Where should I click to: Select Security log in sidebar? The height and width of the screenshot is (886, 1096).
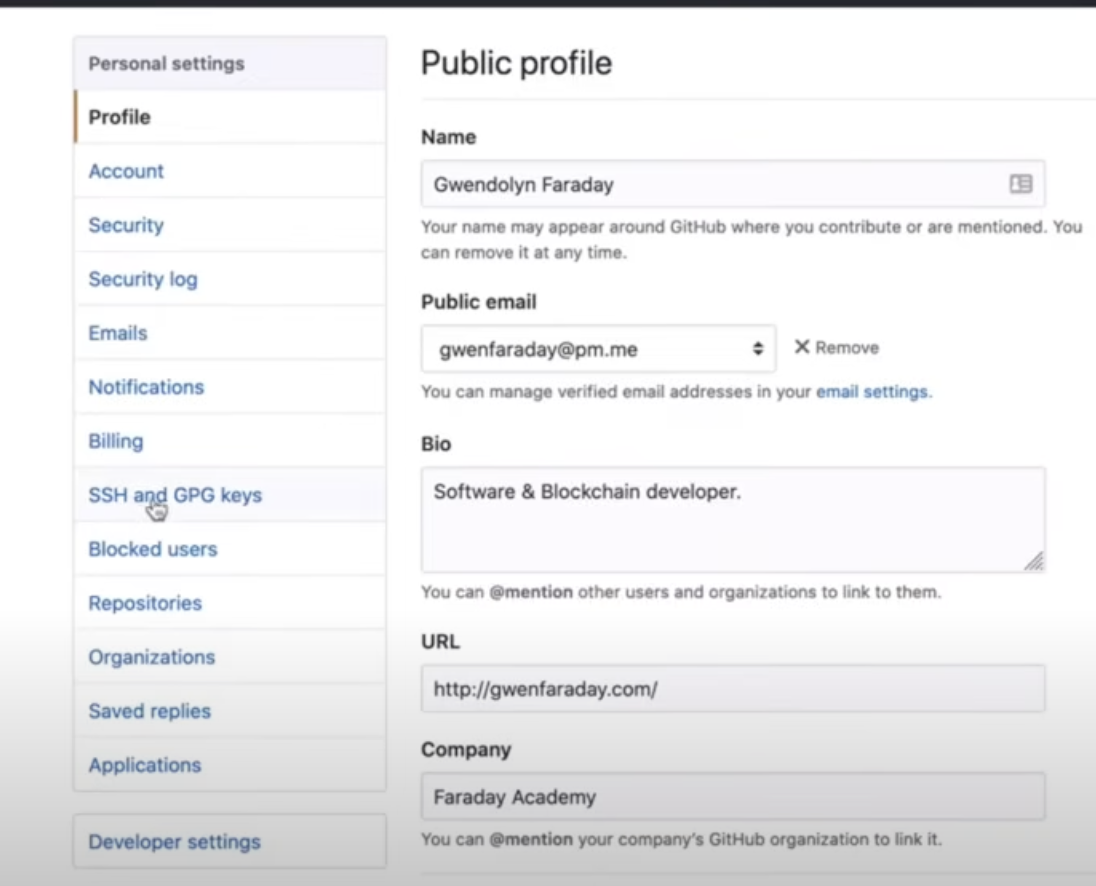[x=143, y=279]
